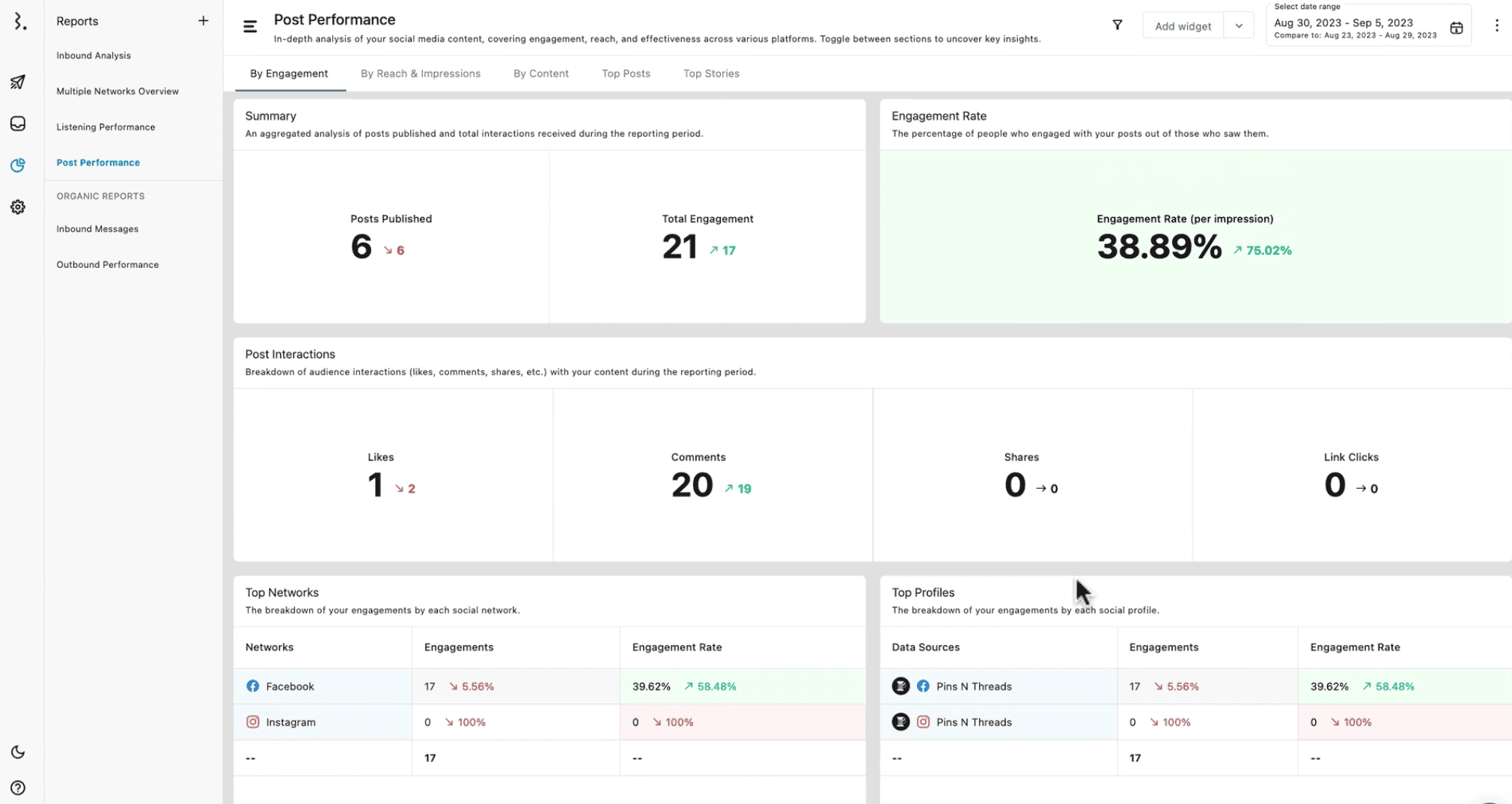Click the Facebook row in Top Networks
This screenshot has width=1512, height=804.
549,686
